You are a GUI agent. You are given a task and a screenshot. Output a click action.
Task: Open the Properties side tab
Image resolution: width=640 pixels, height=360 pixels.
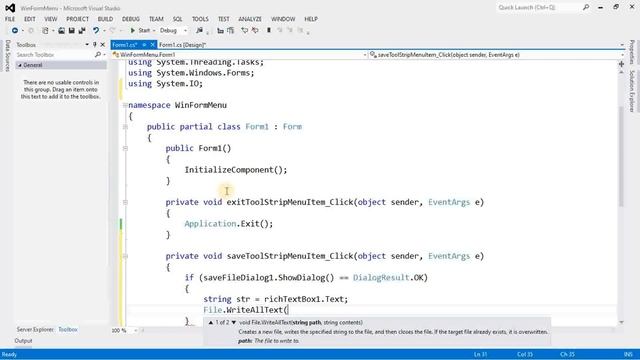632,52
